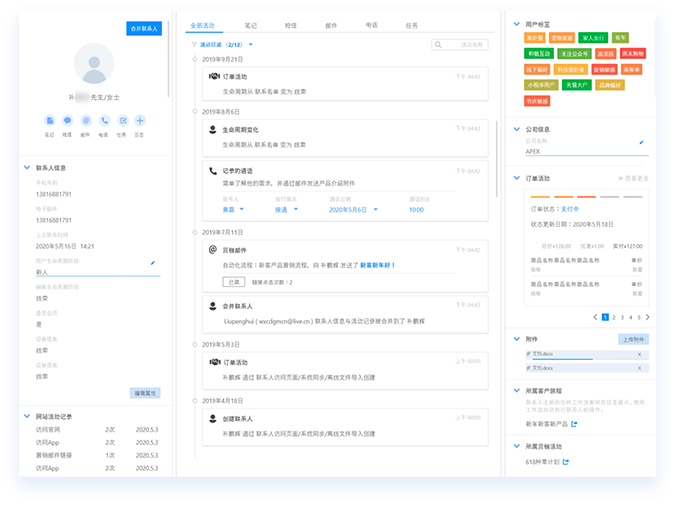Select order page 5

point(639,317)
